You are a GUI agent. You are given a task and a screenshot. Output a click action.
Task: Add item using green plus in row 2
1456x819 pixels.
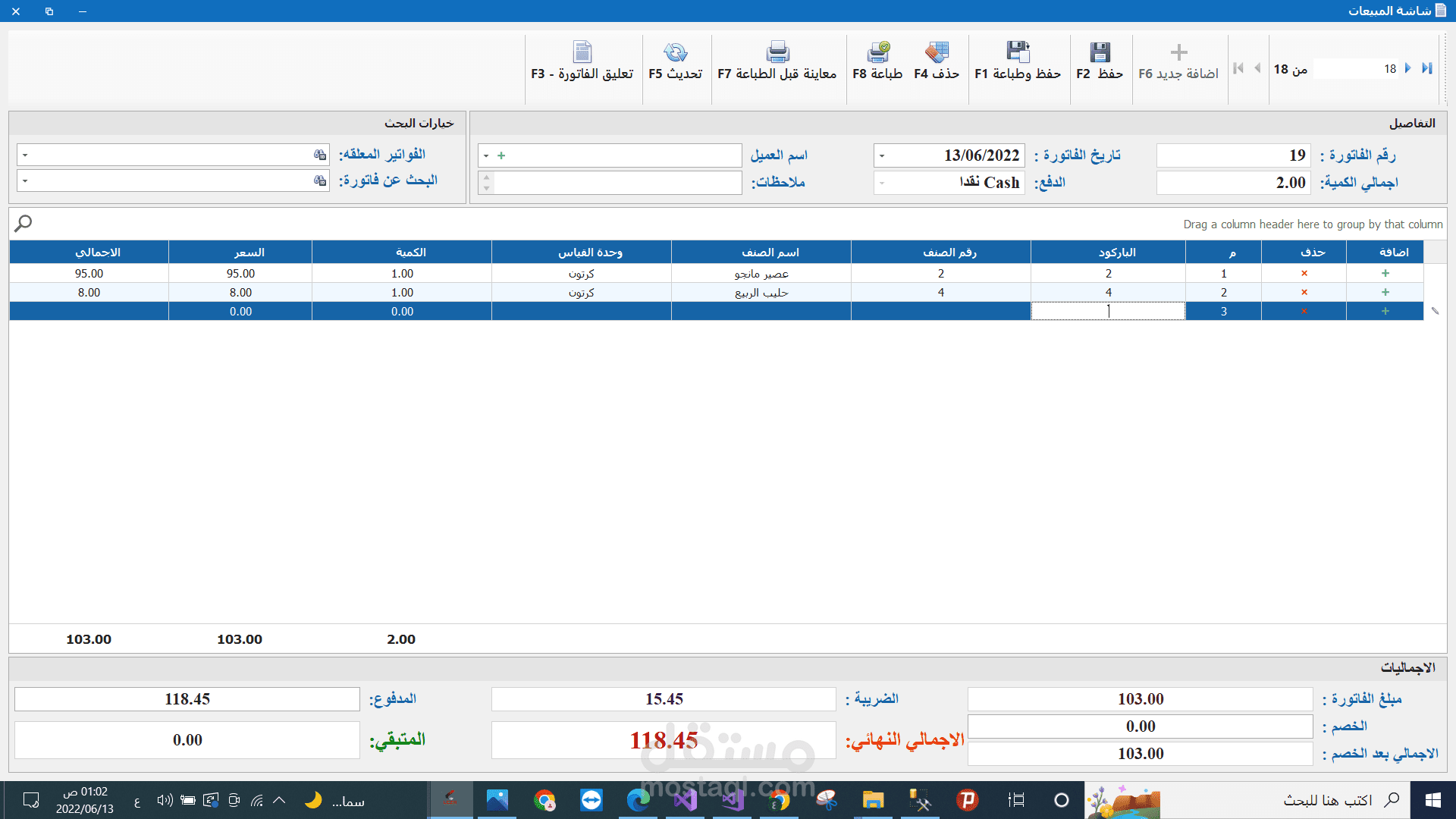(1385, 292)
